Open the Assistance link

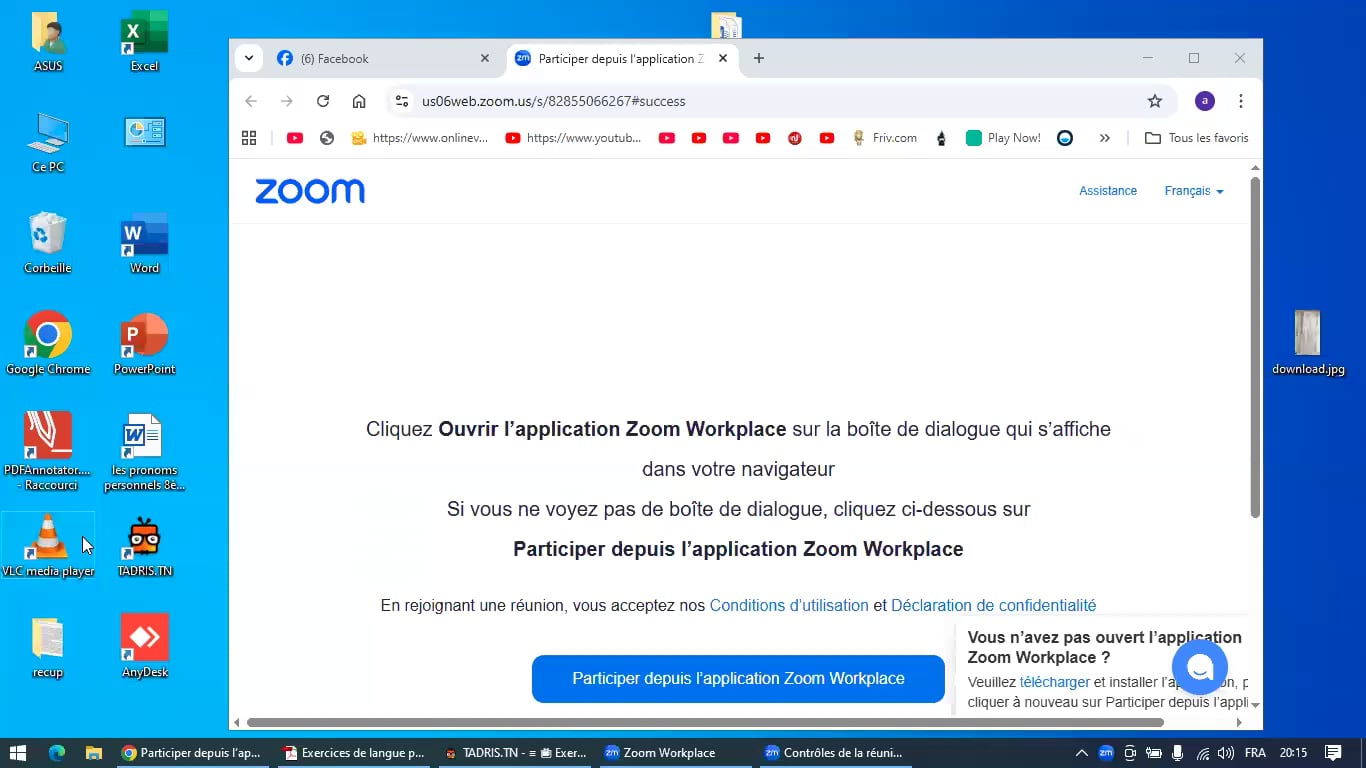click(1108, 191)
